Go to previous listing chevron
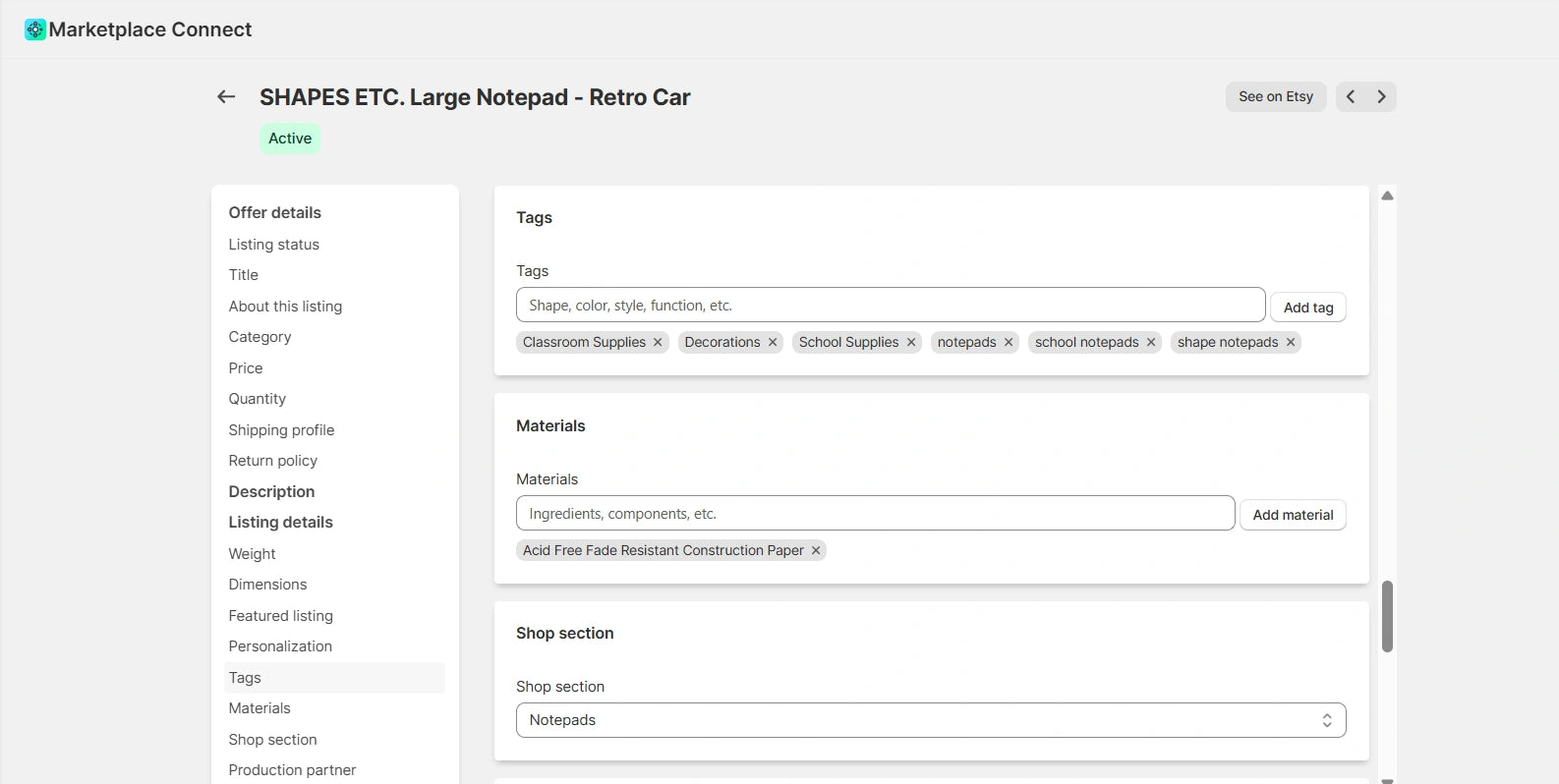The height and width of the screenshot is (784, 1559). 1351,96
